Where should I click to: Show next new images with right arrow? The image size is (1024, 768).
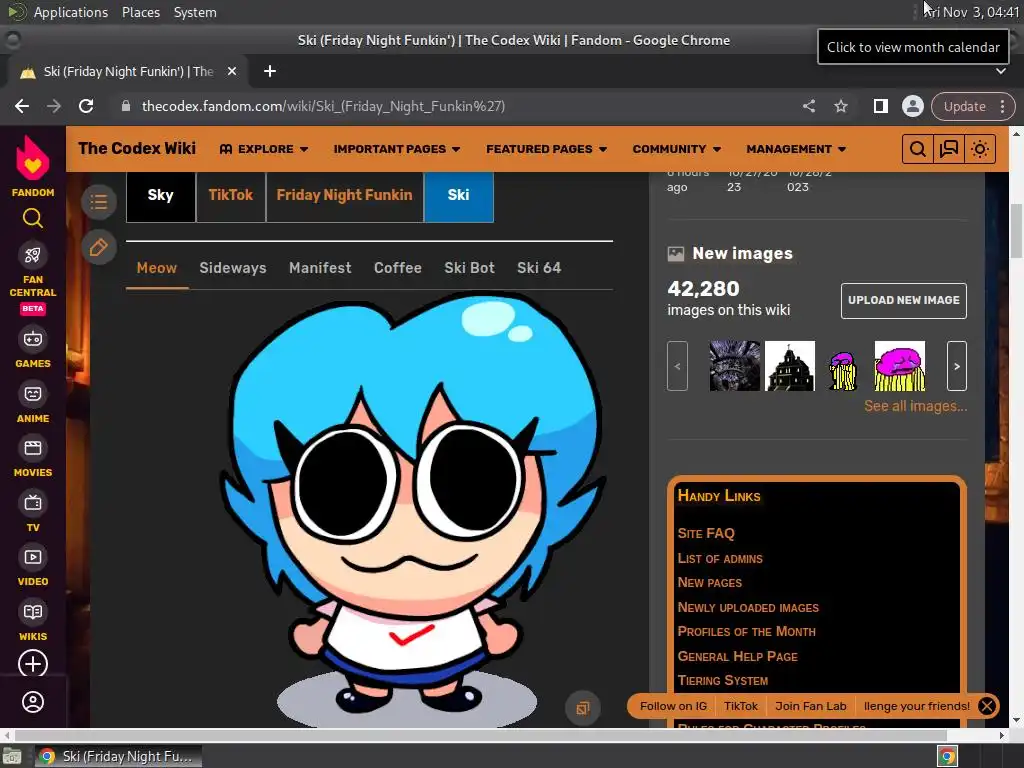click(x=957, y=366)
